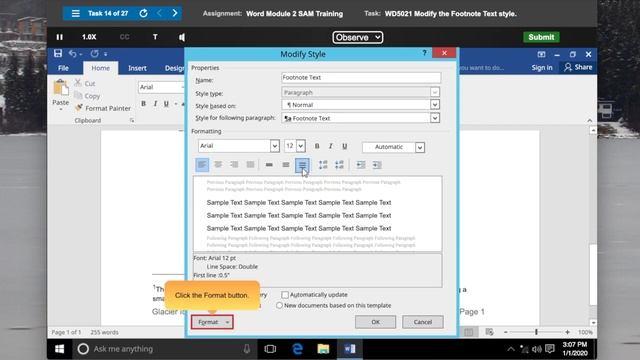Open Microsoft Edge from the taskbar

[x=297, y=349]
